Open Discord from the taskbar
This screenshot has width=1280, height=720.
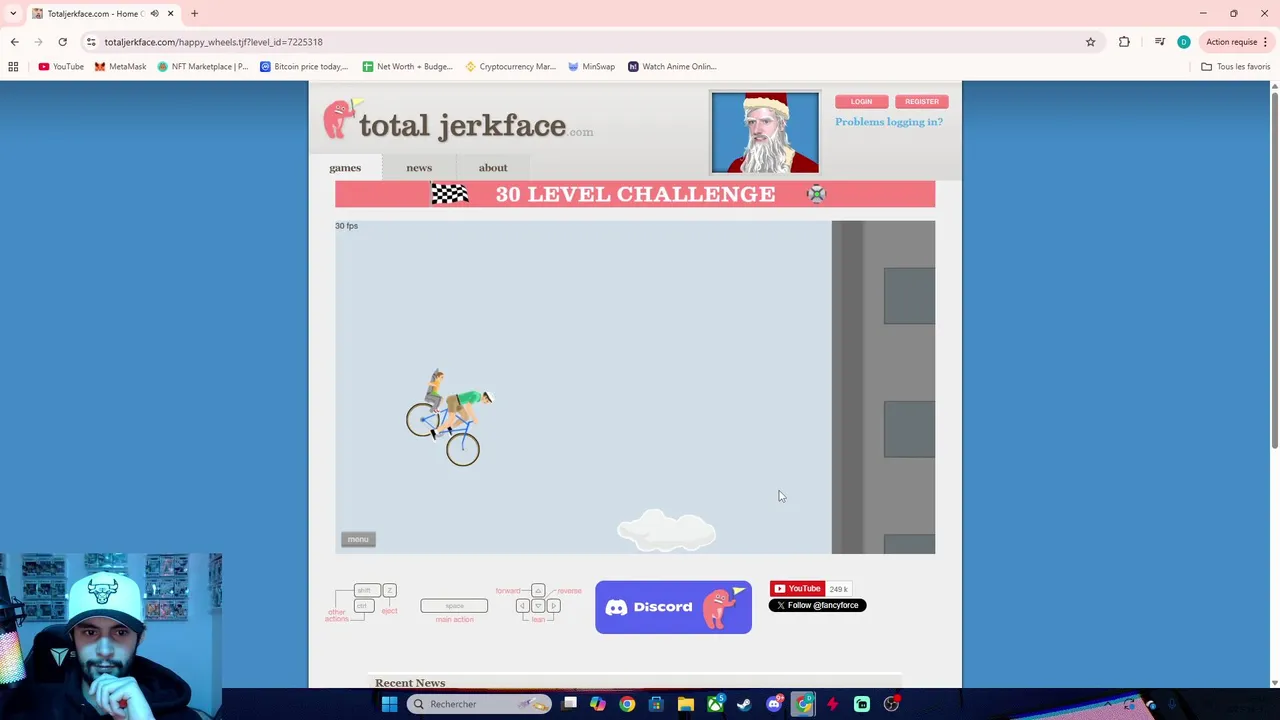(x=774, y=704)
